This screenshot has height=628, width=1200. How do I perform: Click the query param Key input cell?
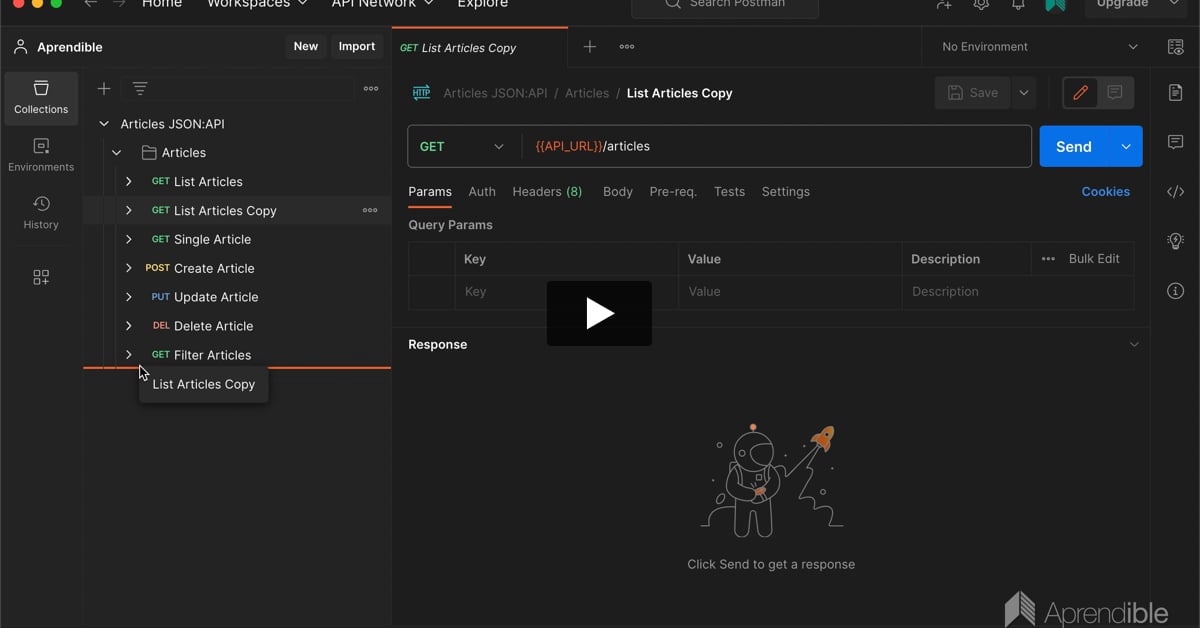pyautogui.click(x=566, y=292)
